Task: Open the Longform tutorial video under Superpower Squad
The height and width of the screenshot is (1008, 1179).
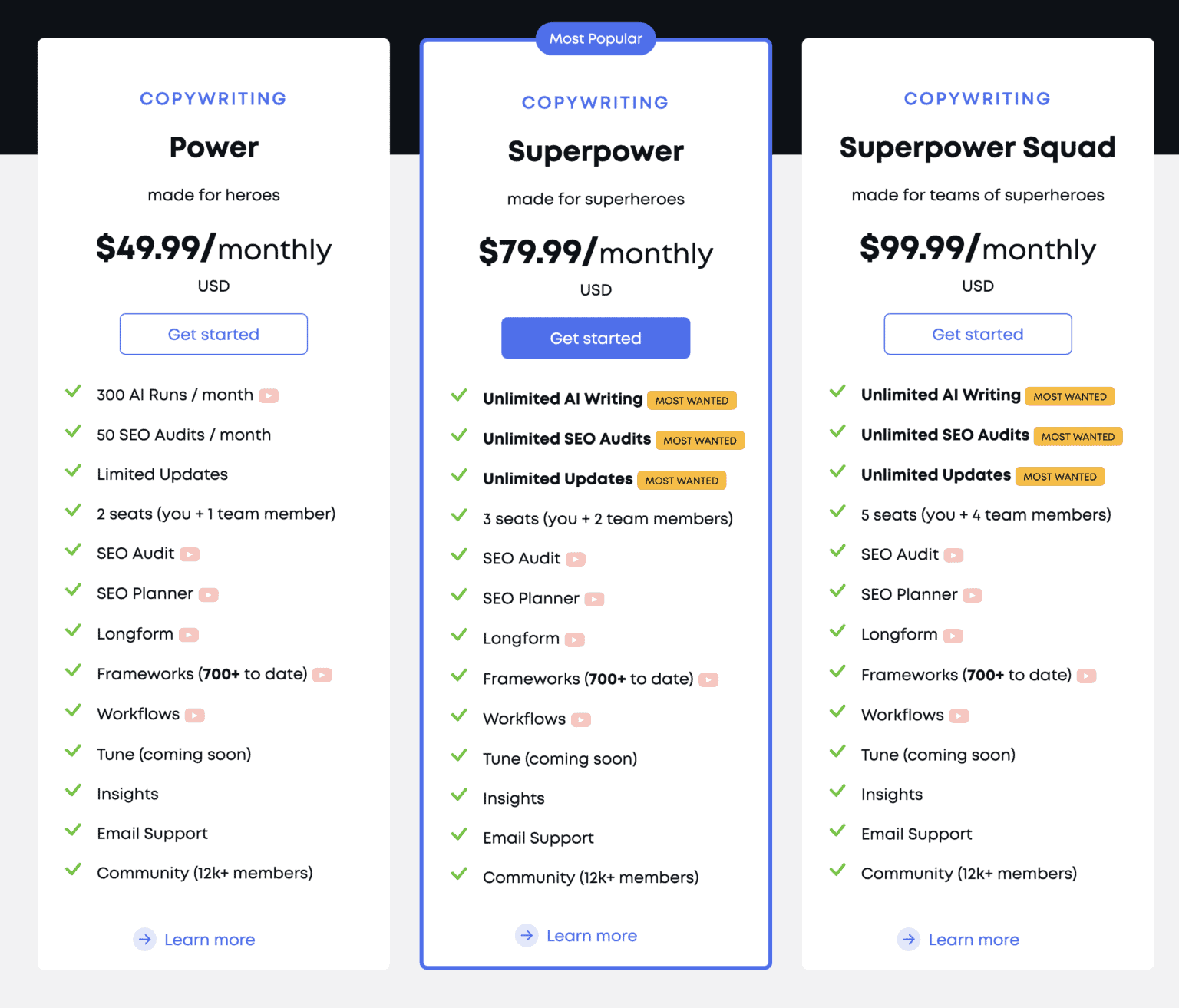Action: tap(954, 635)
